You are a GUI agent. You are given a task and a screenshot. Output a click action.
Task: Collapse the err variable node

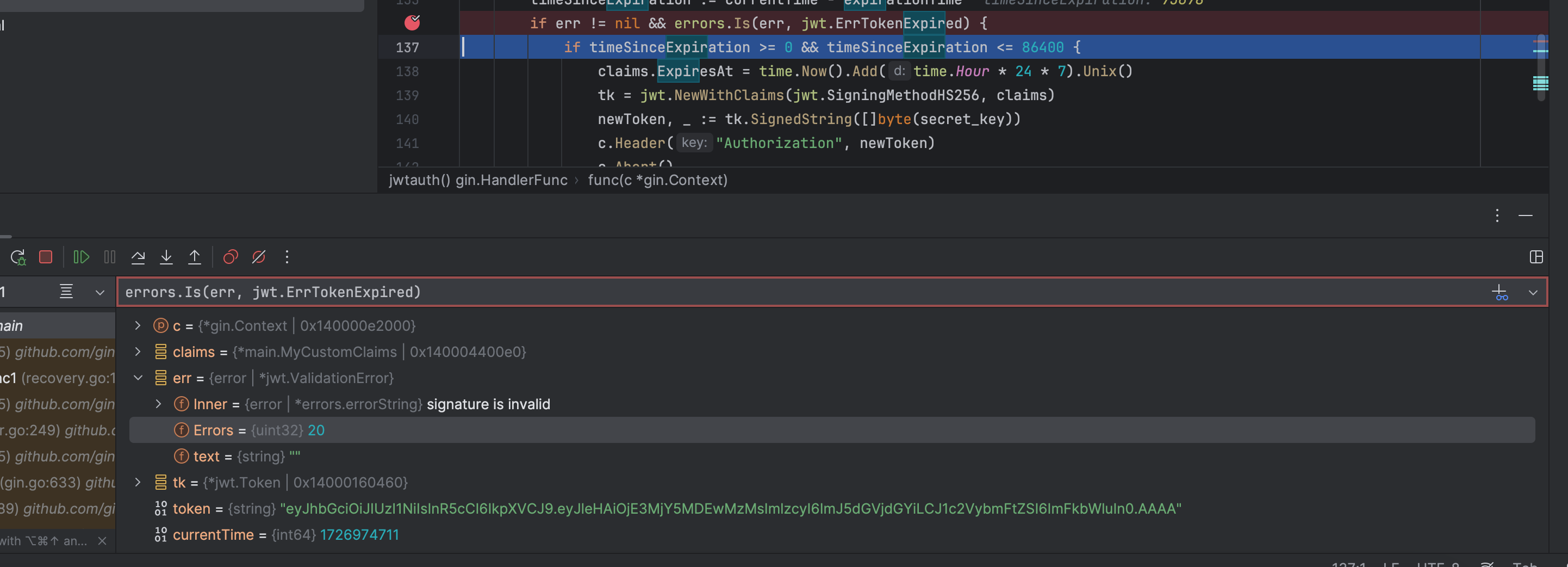point(138,378)
